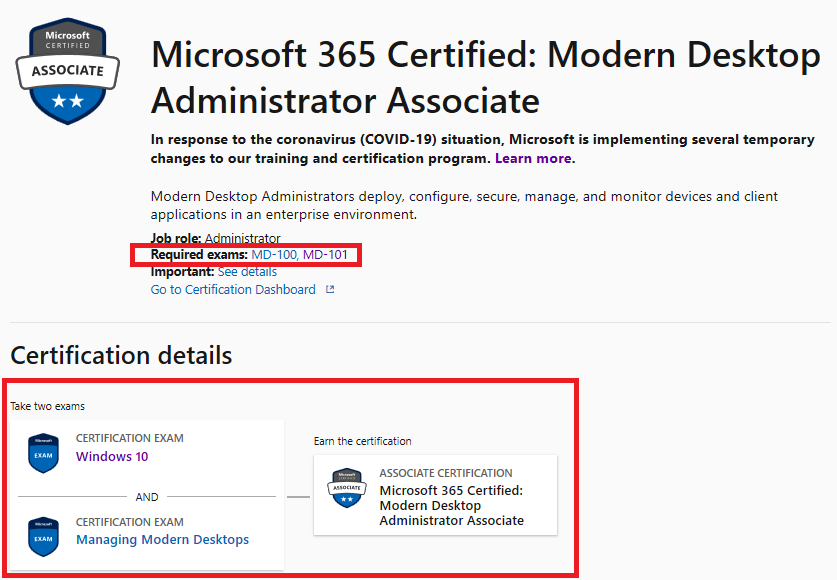
Task: Click the 'Important:' label
Action: pos(183,272)
